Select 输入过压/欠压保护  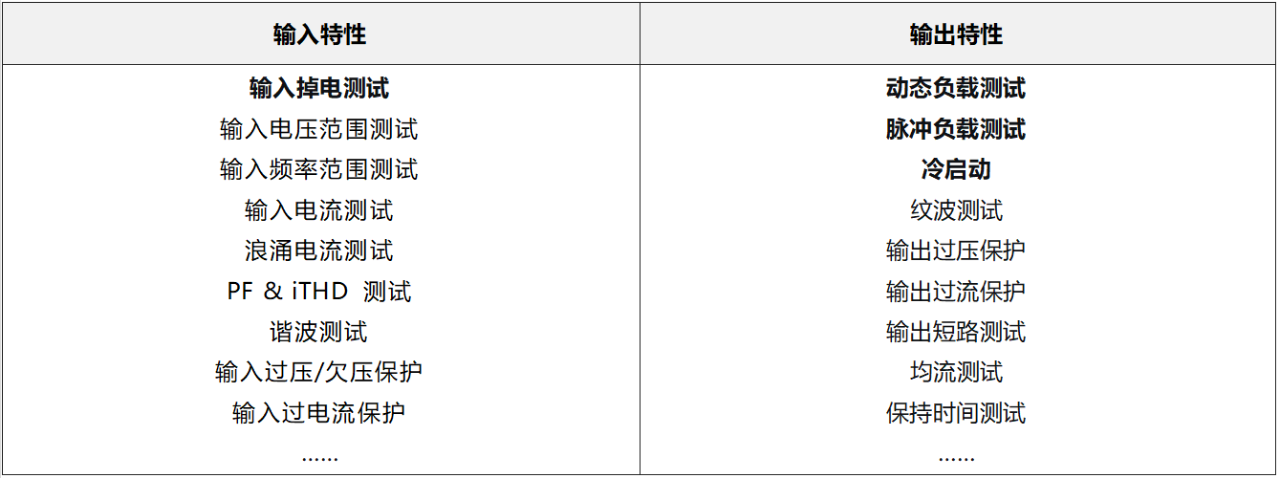pos(319,373)
